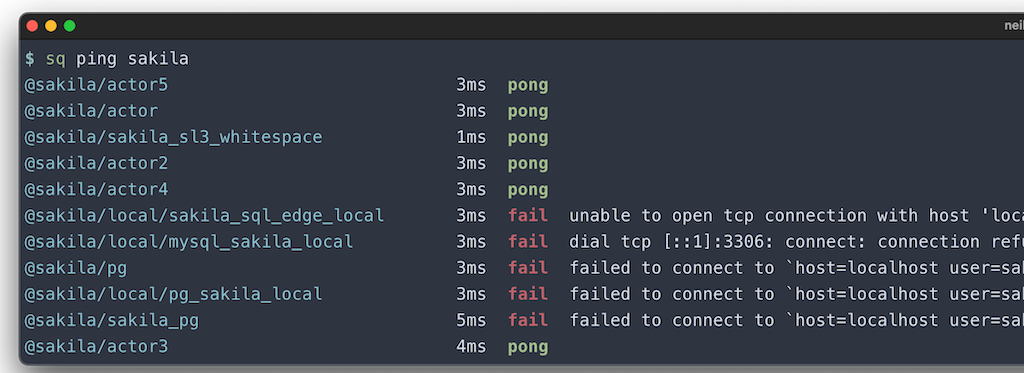
Task: Click the @sakila/actor3 source handle
Action: pos(96,346)
